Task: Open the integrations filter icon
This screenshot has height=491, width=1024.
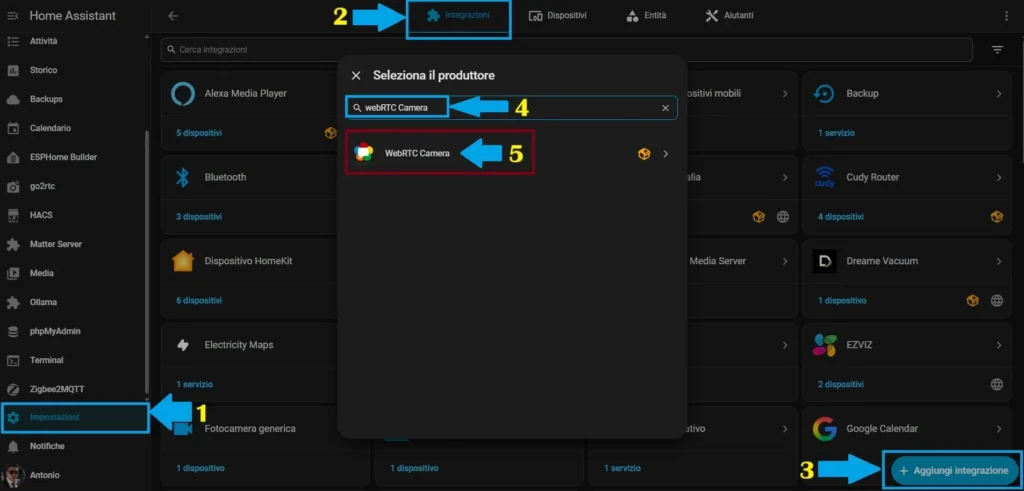Action: pyautogui.click(x=997, y=50)
